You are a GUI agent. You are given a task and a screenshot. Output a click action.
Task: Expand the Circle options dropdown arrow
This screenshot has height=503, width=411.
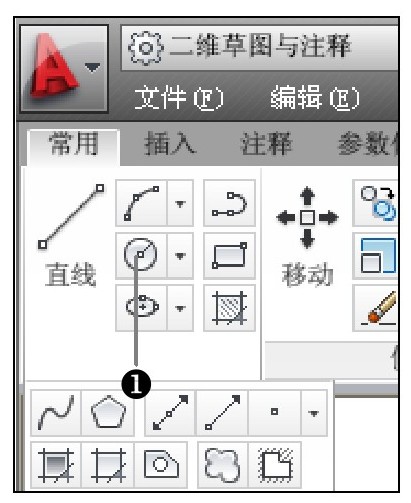click(180, 255)
